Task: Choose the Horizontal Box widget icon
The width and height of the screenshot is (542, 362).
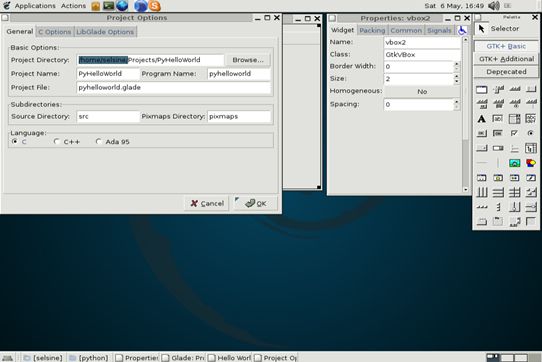Action: pos(482,192)
